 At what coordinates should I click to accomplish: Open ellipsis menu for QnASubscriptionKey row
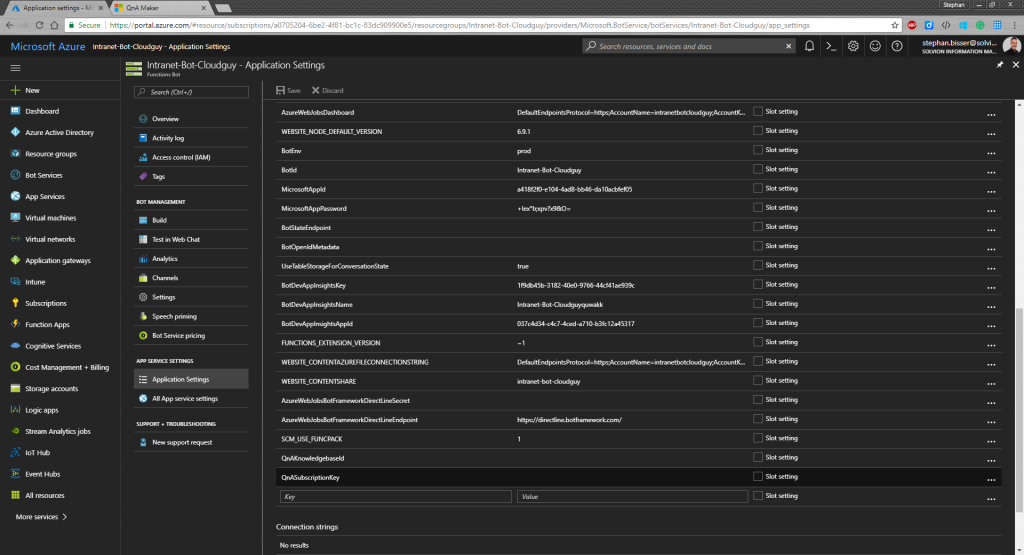991,480
